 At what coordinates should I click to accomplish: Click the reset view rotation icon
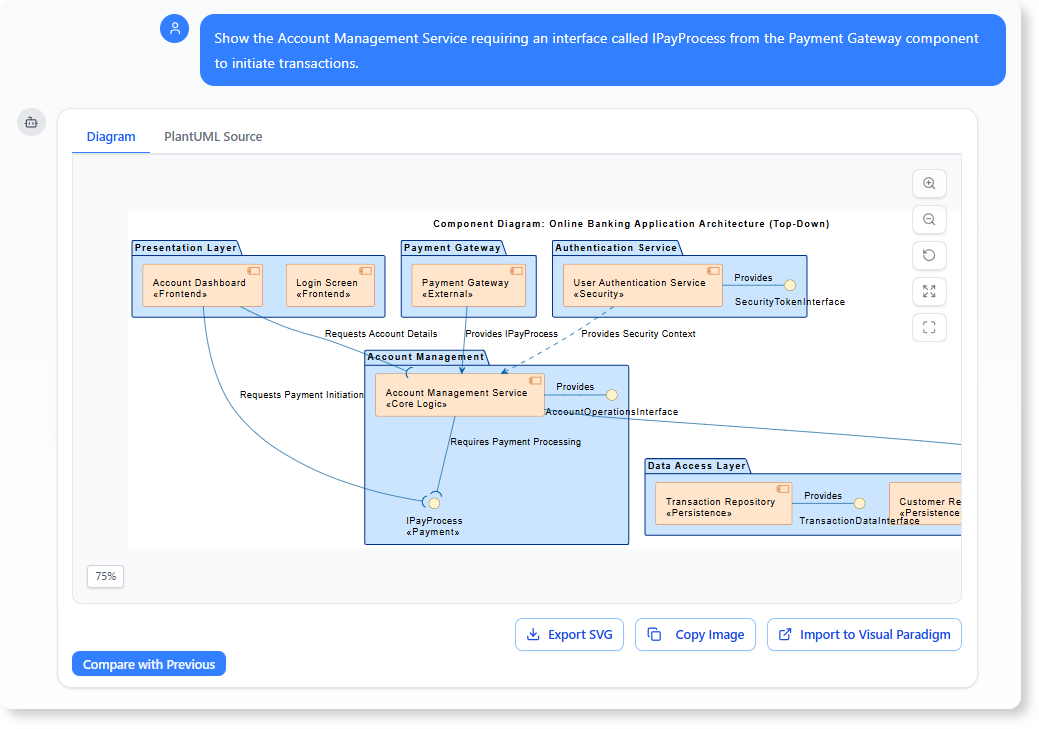pos(929,255)
